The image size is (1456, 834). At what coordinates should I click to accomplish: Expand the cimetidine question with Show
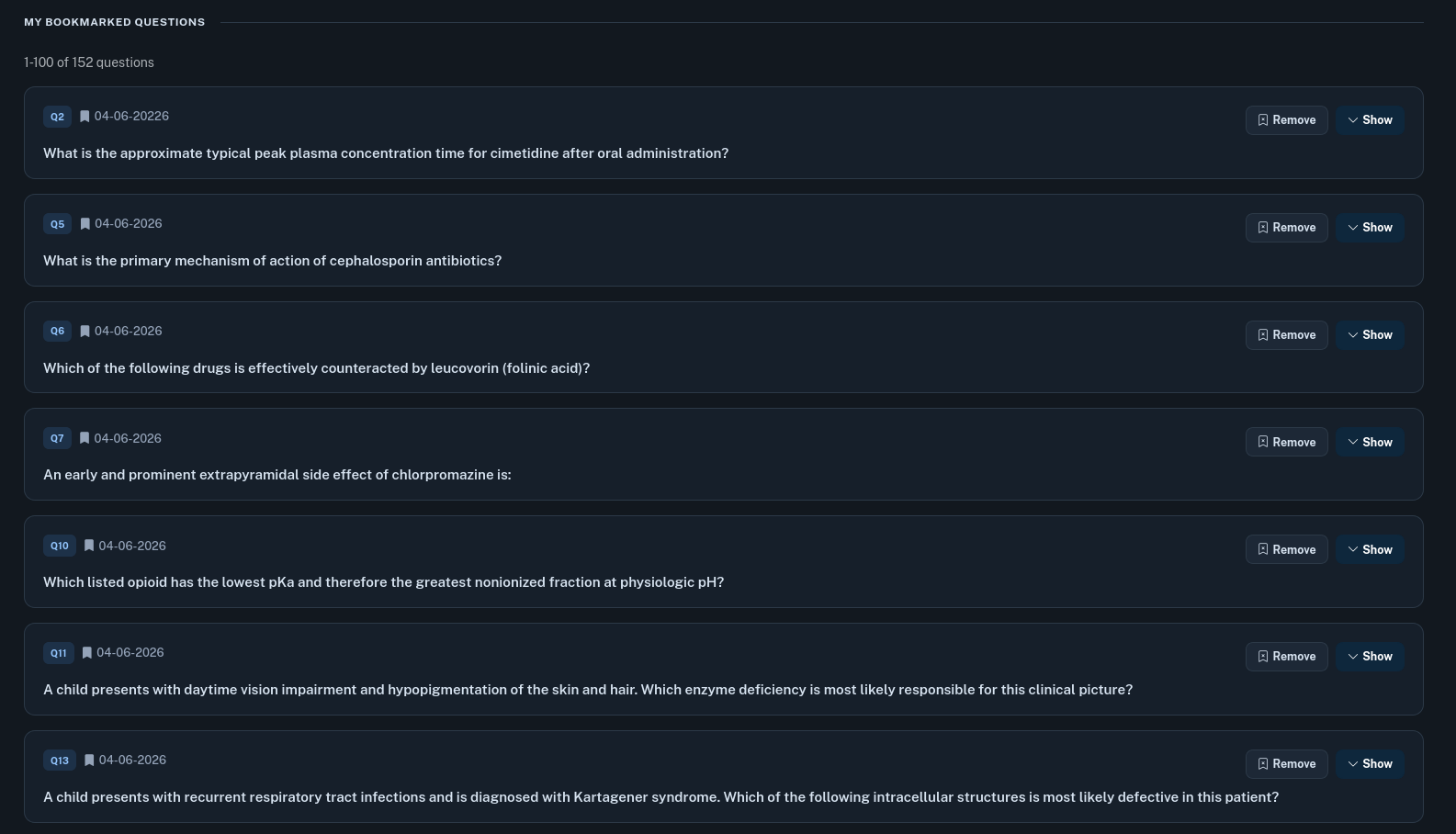(x=1370, y=120)
